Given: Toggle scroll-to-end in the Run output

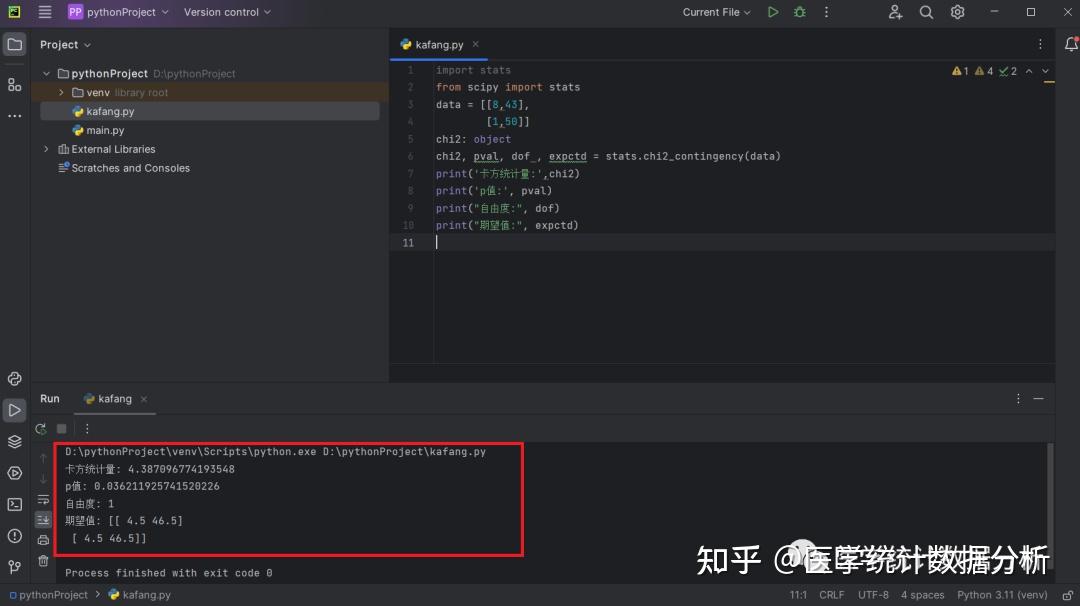Looking at the screenshot, I should coord(43,519).
